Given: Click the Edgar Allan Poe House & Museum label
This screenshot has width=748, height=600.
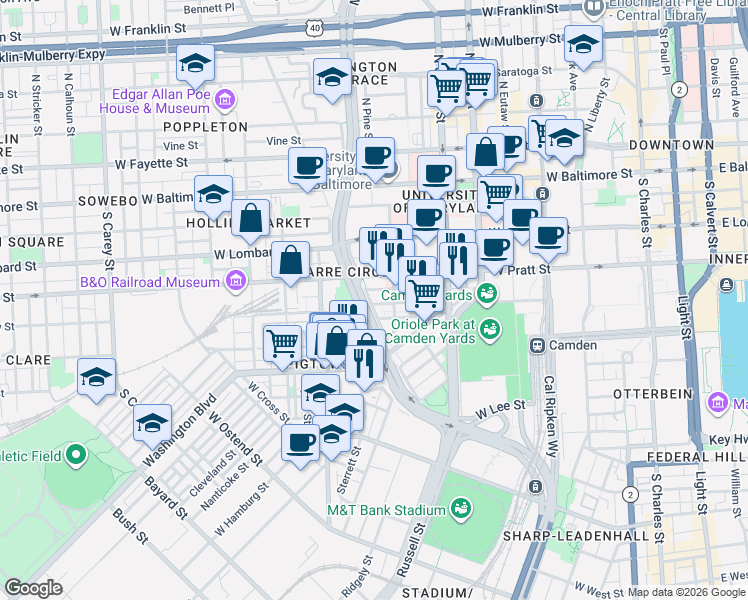Looking at the screenshot, I should [155, 101].
